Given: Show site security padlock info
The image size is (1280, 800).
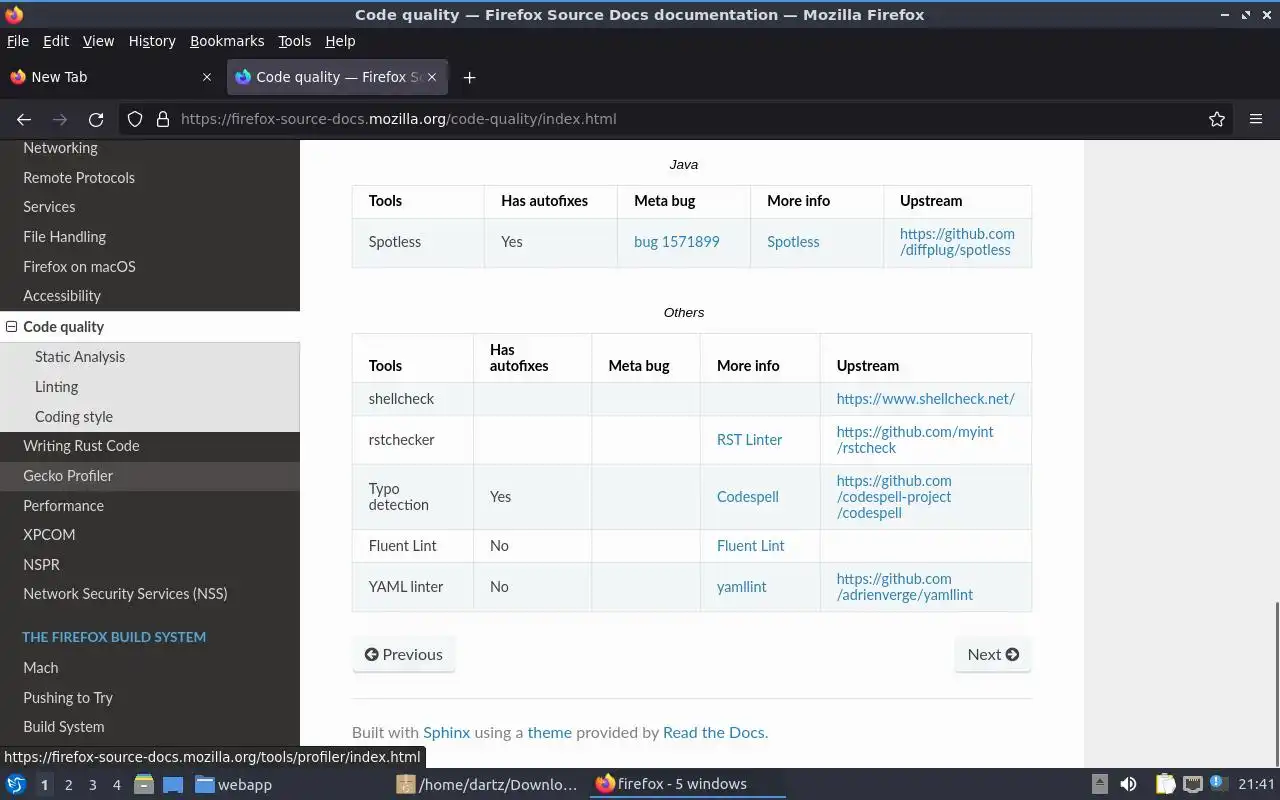Looking at the screenshot, I should (x=163, y=119).
